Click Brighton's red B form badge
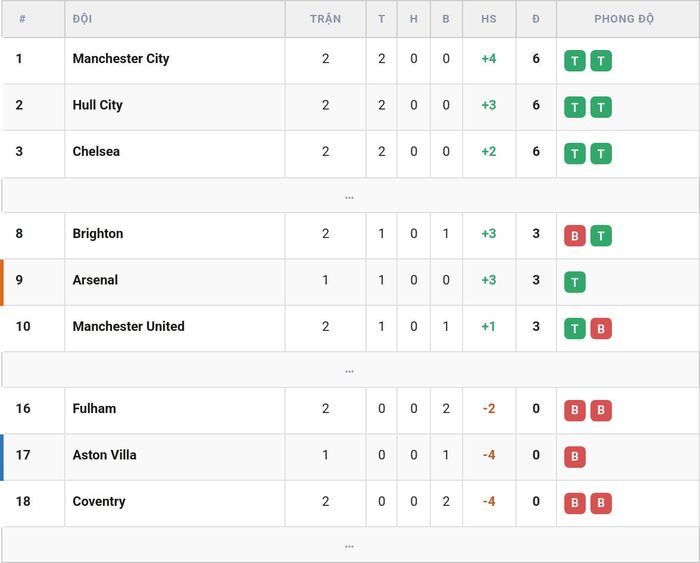 pos(575,236)
